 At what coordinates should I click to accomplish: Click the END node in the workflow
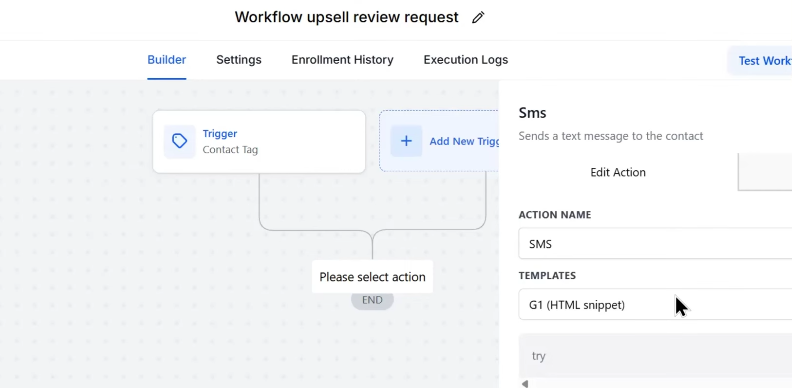tap(372, 300)
